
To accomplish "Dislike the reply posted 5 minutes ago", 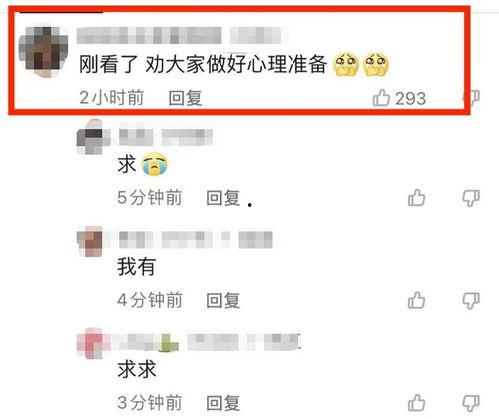I will point(471,198).
